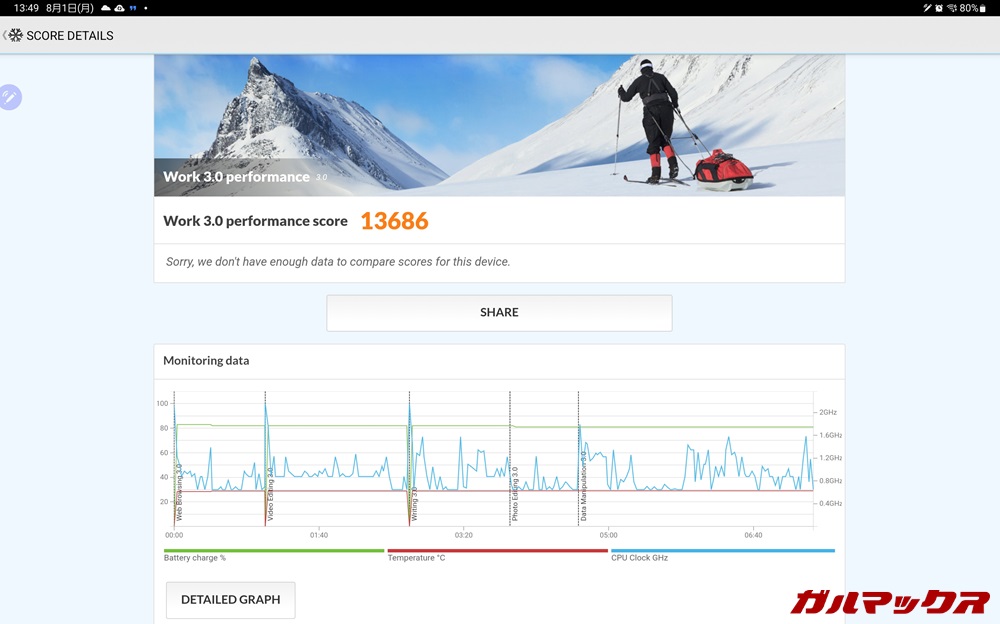
Task: Tap the alarm clock status icon
Action: 939,8
